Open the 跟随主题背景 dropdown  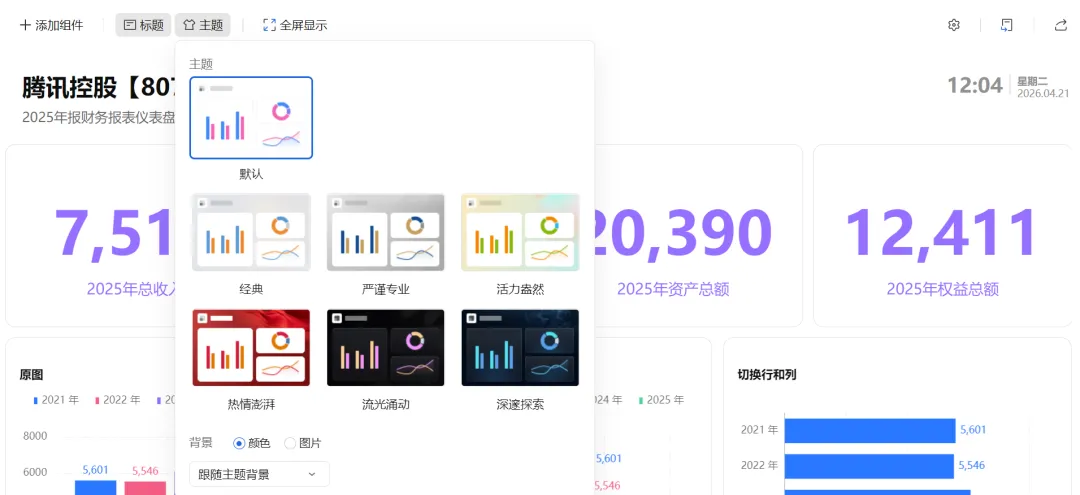click(x=259, y=474)
